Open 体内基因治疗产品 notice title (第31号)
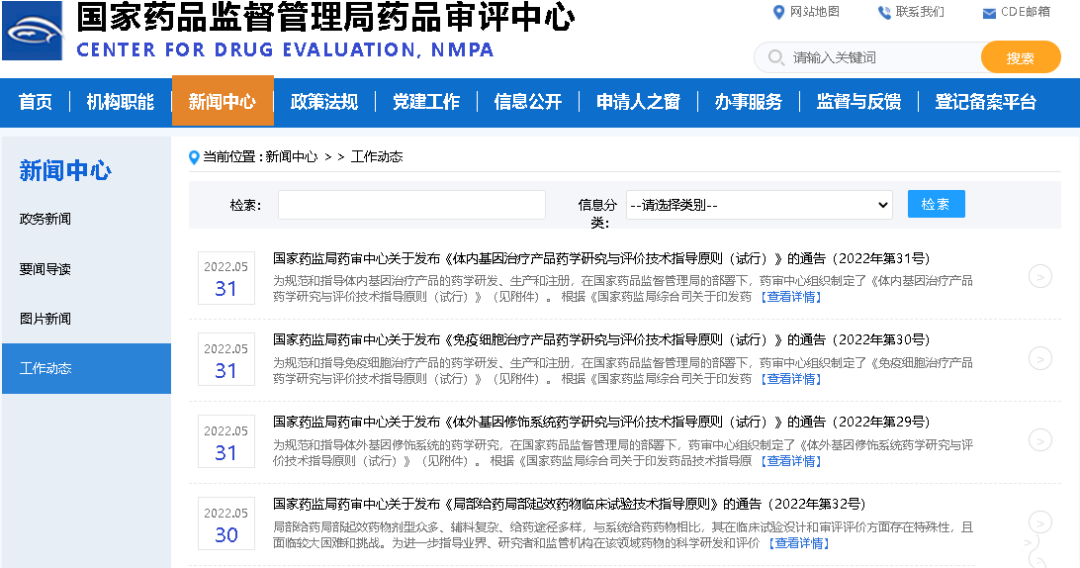The image size is (1080, 568). point(601,258)
